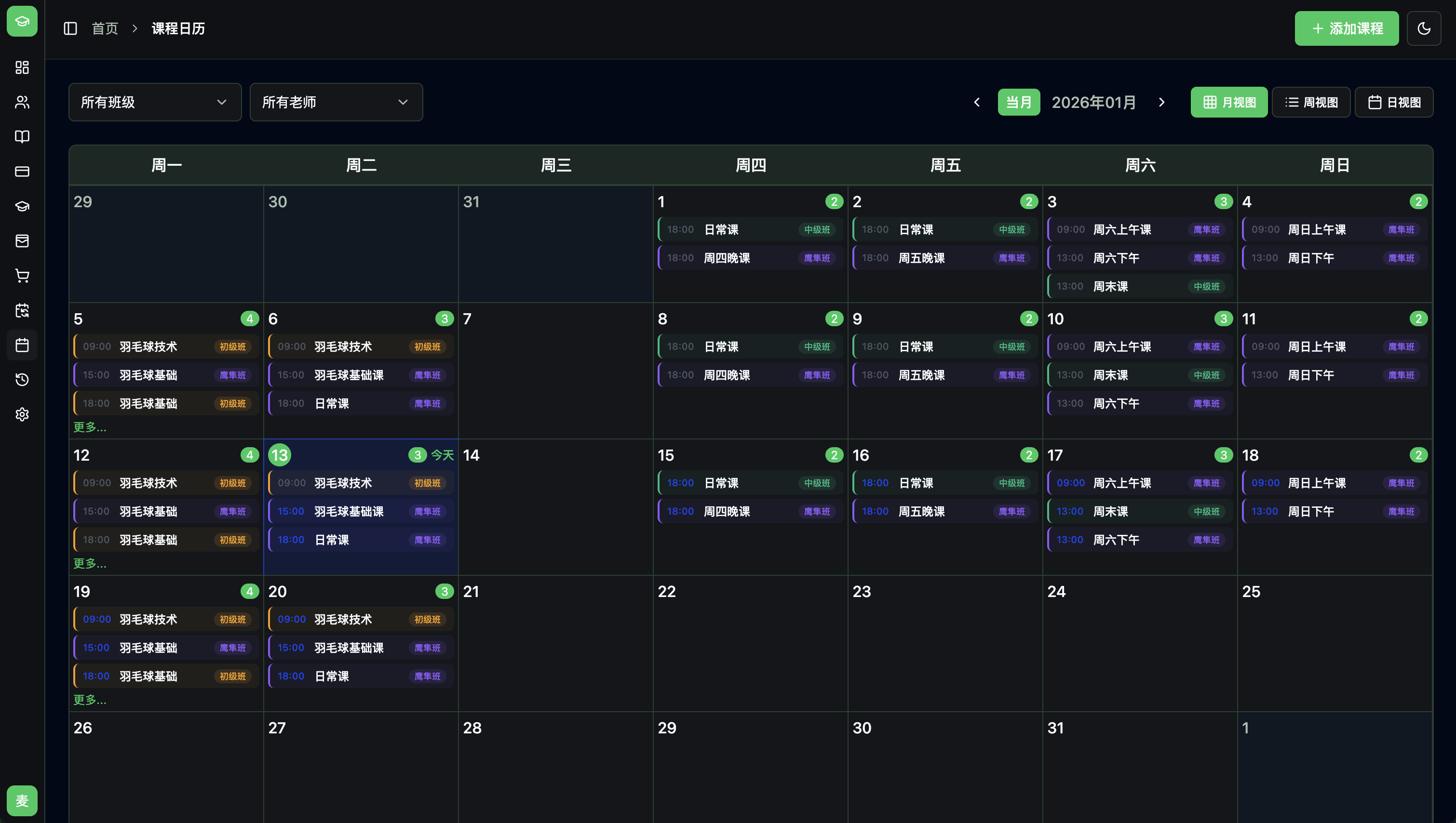The image size is (1456, 823).
Task: Expand the 所有老师 dropdown
Action: (336, 102)
